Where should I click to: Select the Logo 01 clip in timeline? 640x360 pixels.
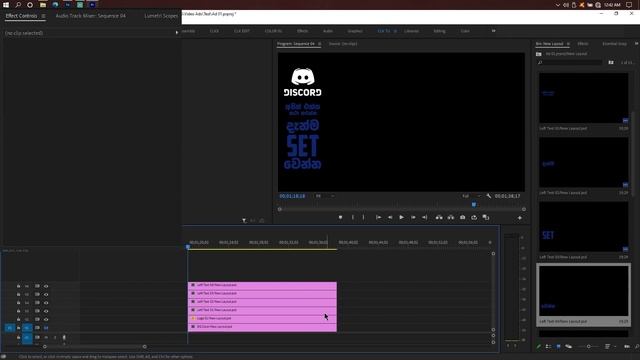point(262,318)
